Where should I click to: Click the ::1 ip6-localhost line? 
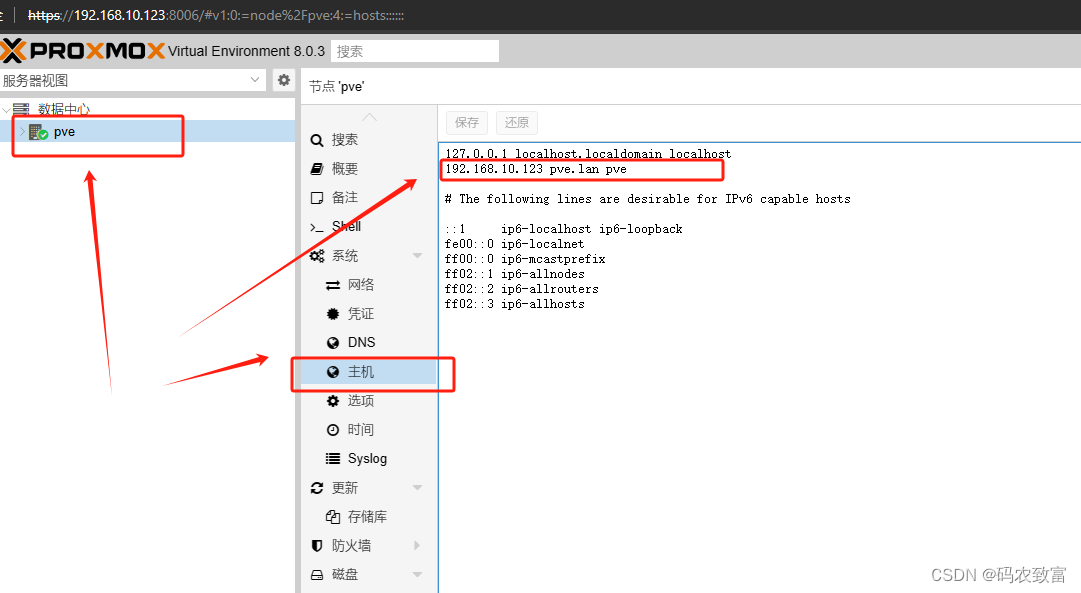563,229
